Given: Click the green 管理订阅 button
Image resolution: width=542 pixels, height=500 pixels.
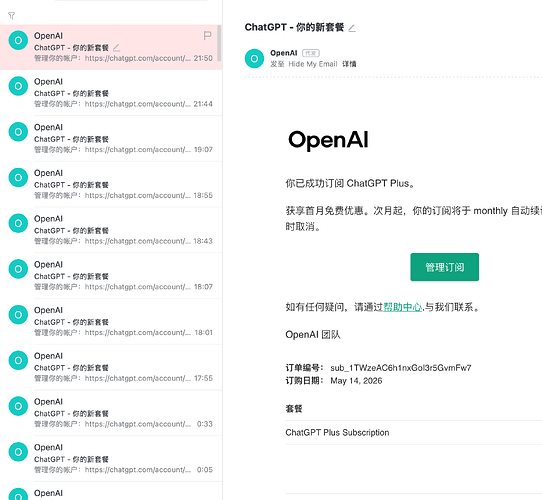Looking at the screenshot, I should pyautogui.click(x=445, y=267).
